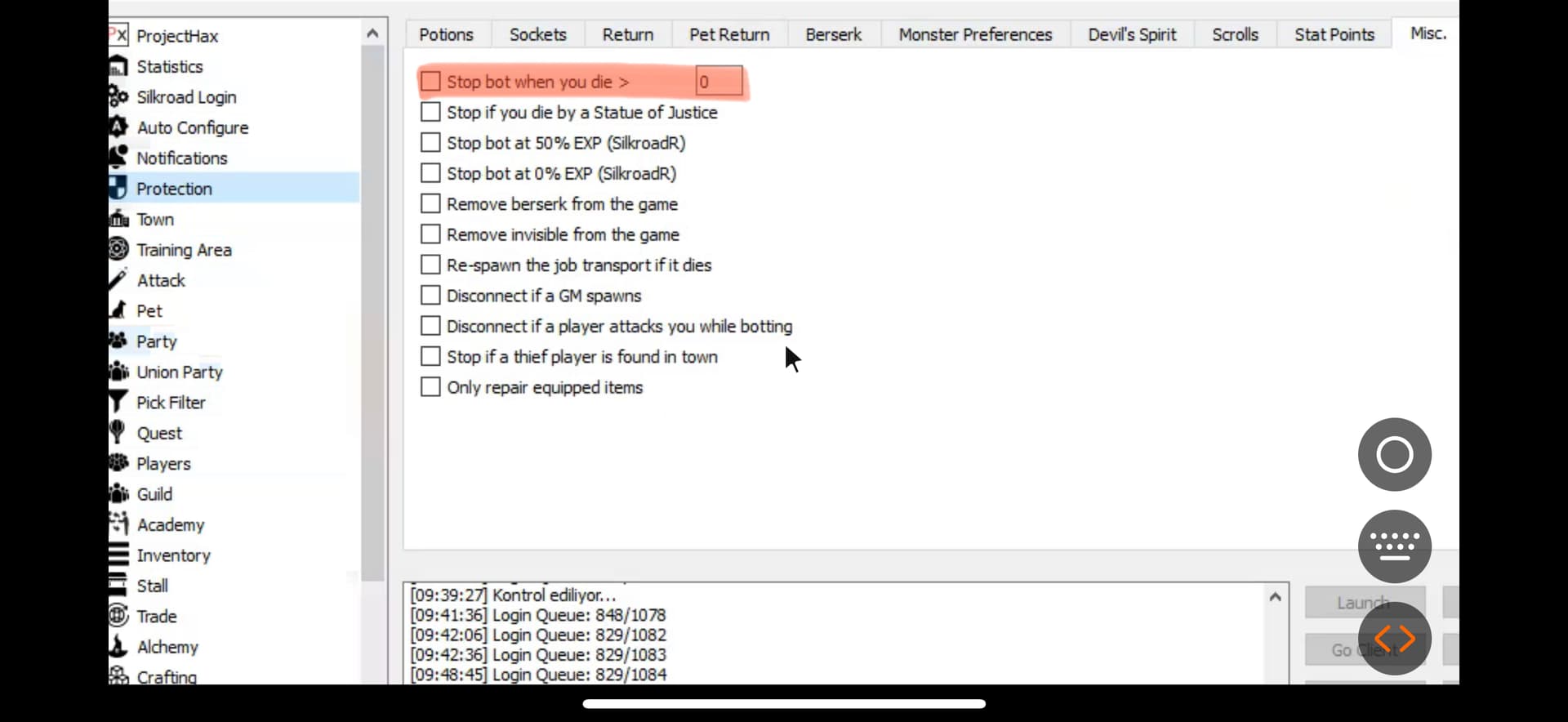This screenshot has height=722, width=1568.
Task: Click the log panel scroll-up arrow
Action: tap(1275, 597)
